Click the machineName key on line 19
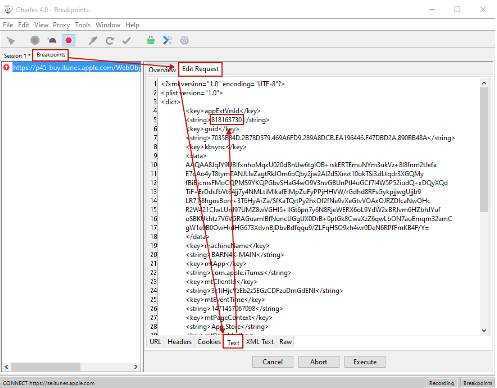Screen dimensions: 497x388 pyautogui.click(x=228, y=246)
